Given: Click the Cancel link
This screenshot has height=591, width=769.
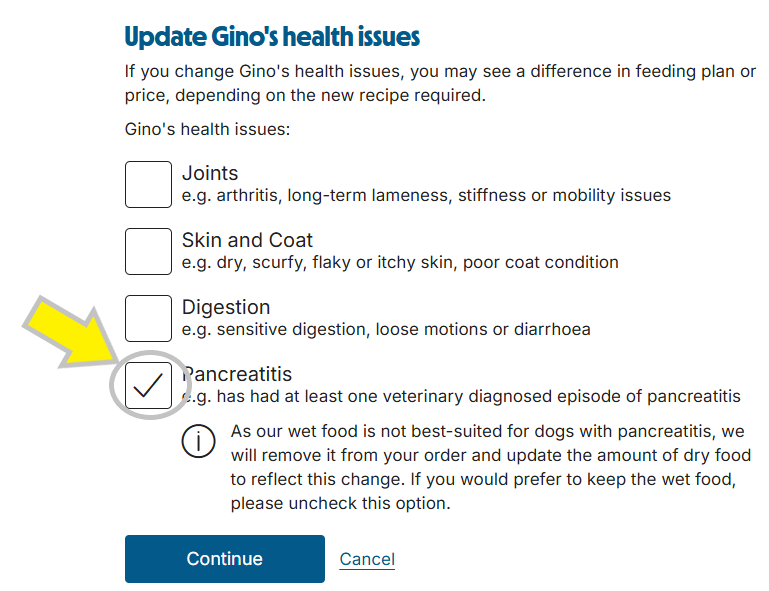Looking at the screenshot, I should [367, 559].
